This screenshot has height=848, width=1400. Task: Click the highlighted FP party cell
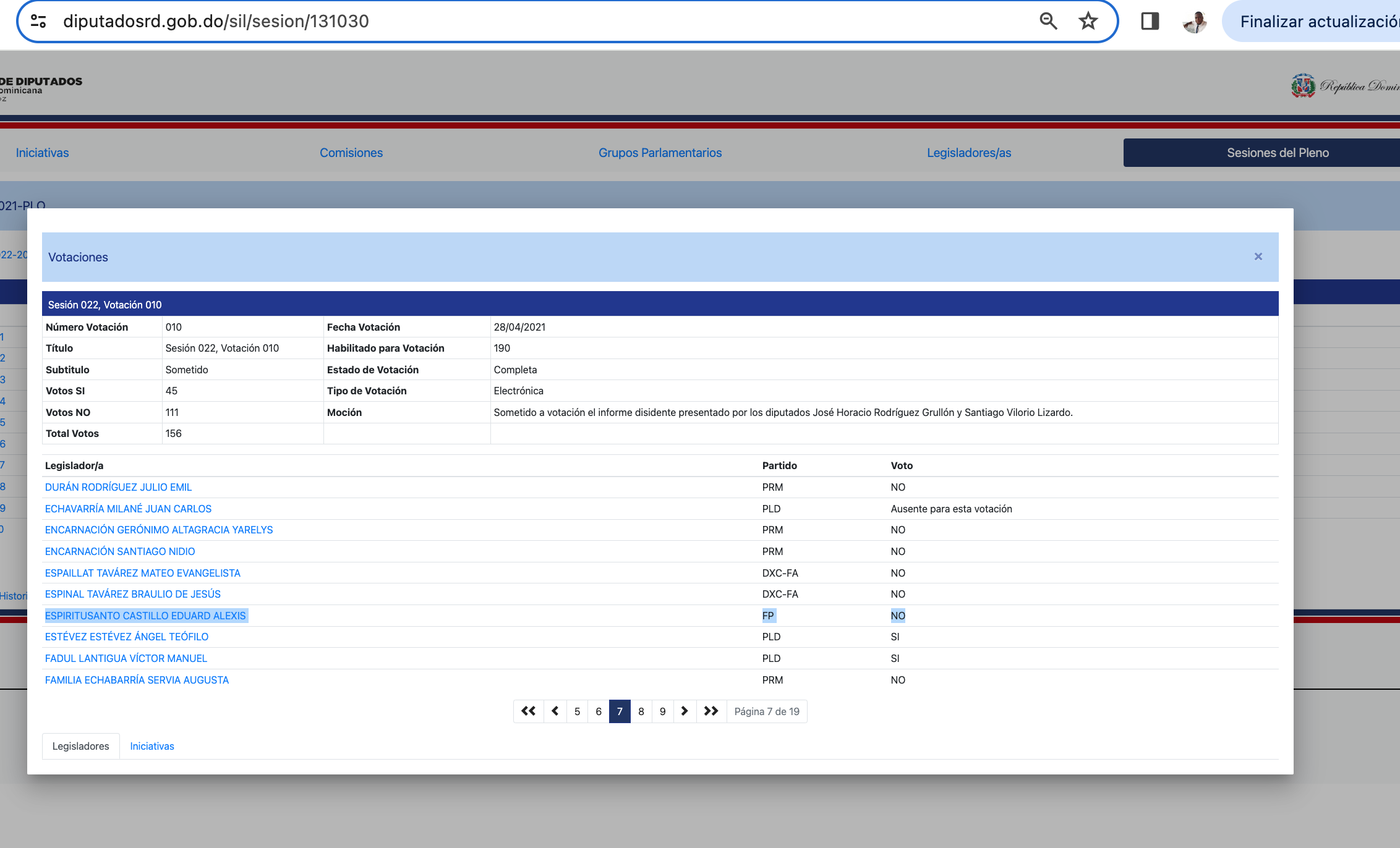[768, 616]
